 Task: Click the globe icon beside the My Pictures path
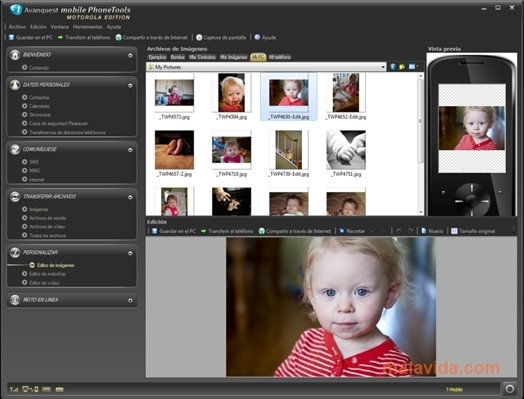click(x=393, y=67)
